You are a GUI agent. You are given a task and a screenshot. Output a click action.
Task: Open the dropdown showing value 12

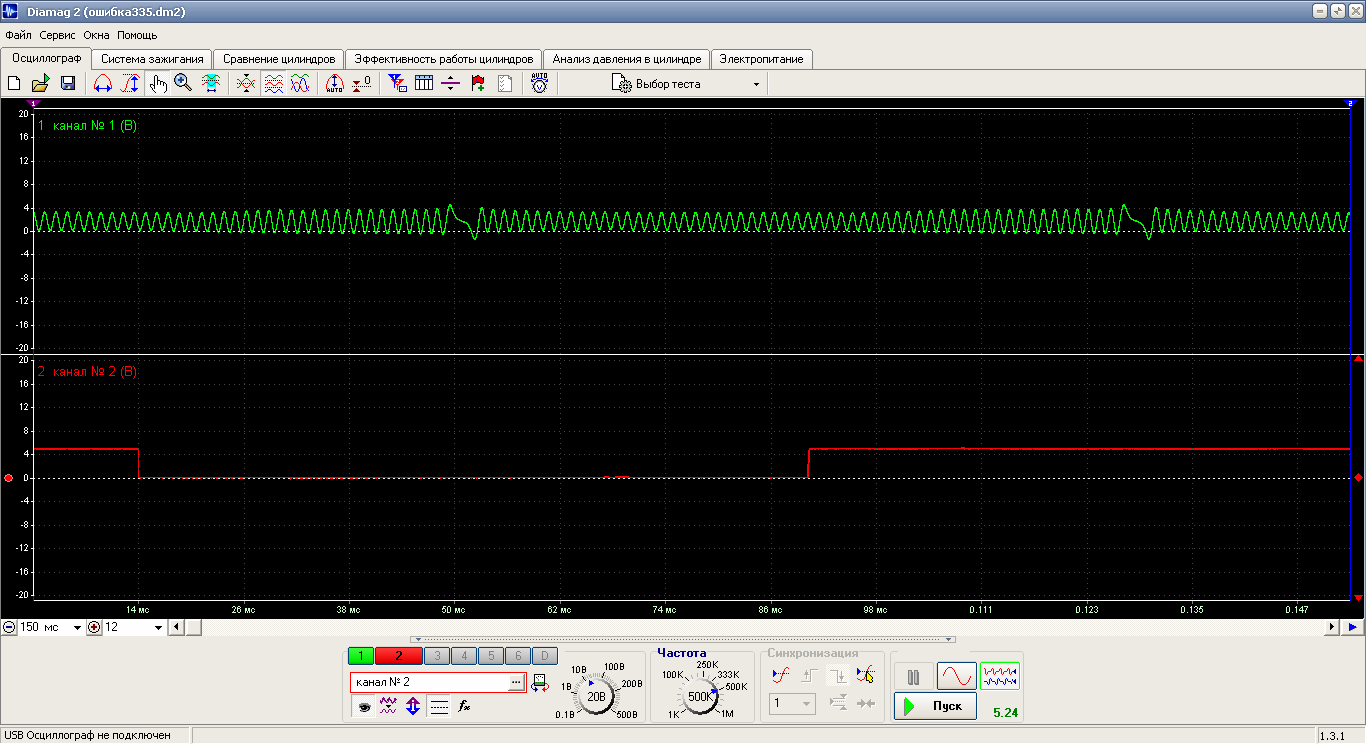click(134, 627)
